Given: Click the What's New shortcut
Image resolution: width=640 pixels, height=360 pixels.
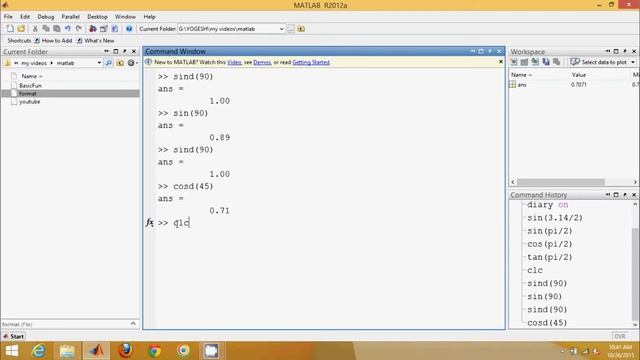Looking at the screenshot, I should [x=96, y=41].
